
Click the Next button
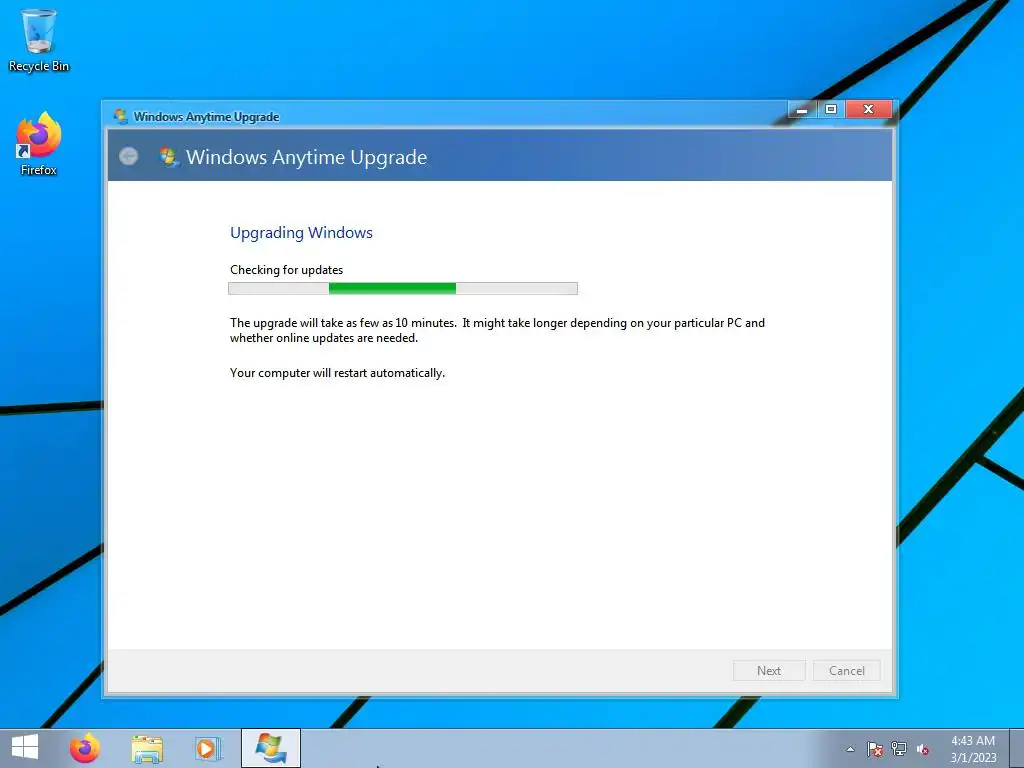(769, 671)
